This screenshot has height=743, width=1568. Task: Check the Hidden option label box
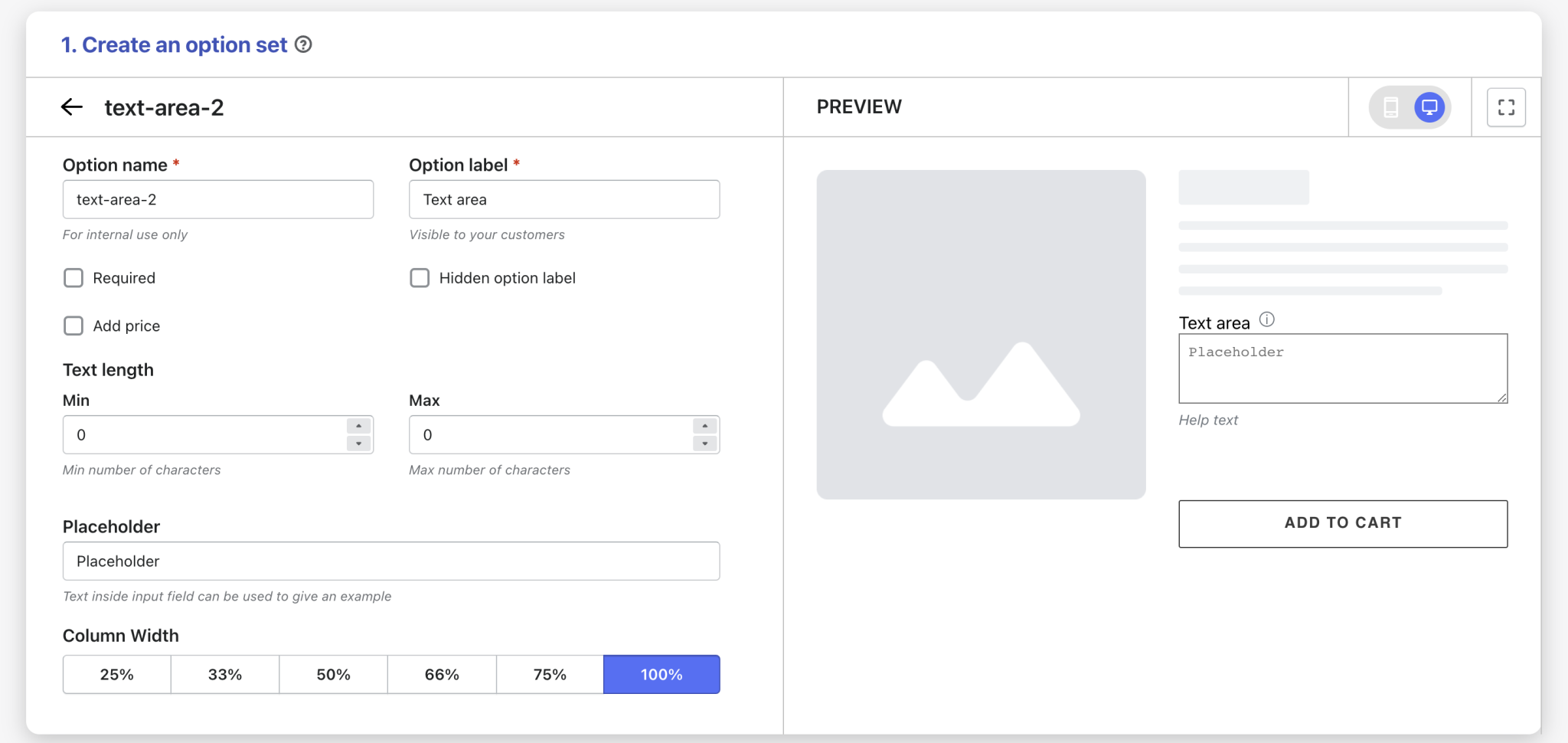(420, 278)
